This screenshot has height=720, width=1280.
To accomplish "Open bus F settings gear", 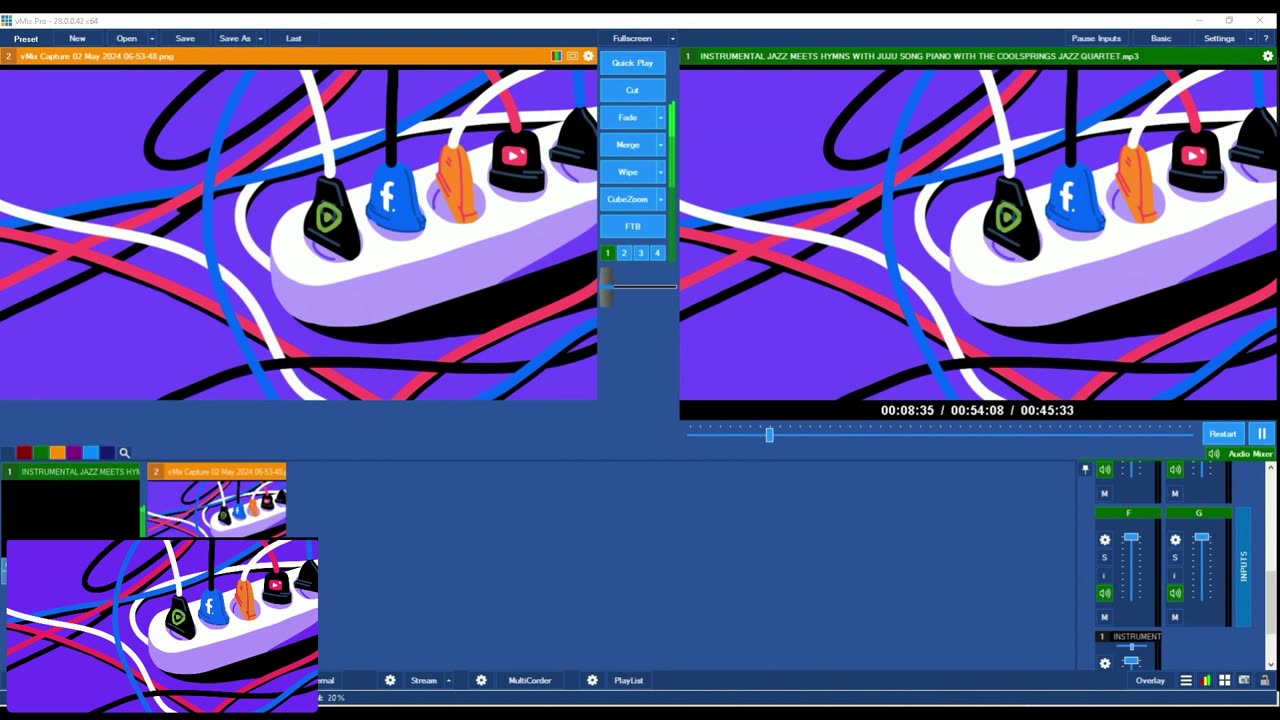I will [x=1105, y=540].
